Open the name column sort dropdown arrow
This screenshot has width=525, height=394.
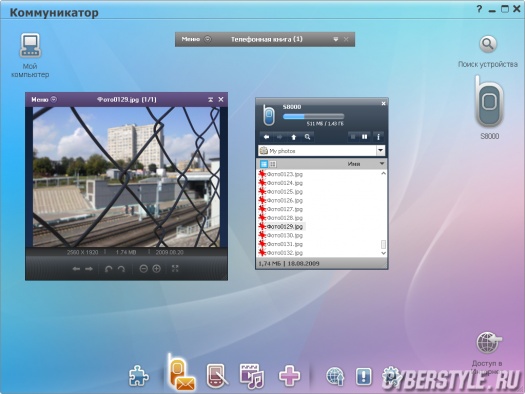tap(382, 164)
